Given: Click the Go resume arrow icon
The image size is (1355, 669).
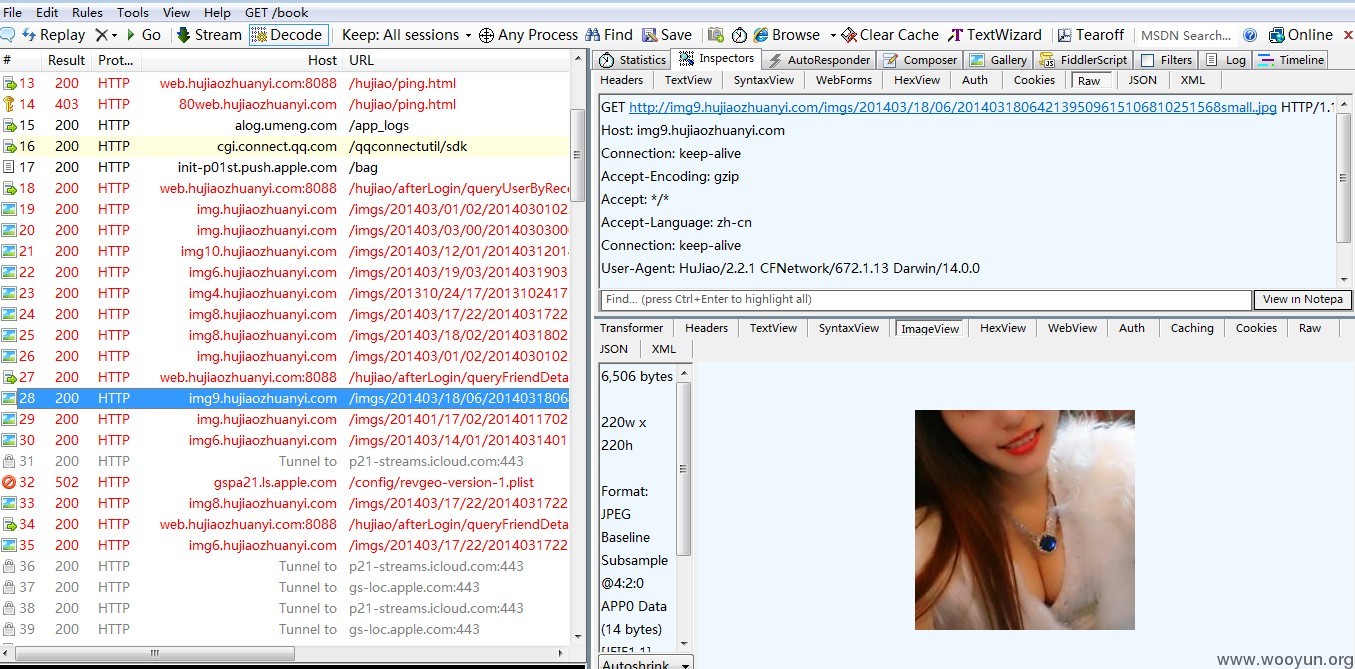Looking at the screenshot, I should click(x=131, y=35).
